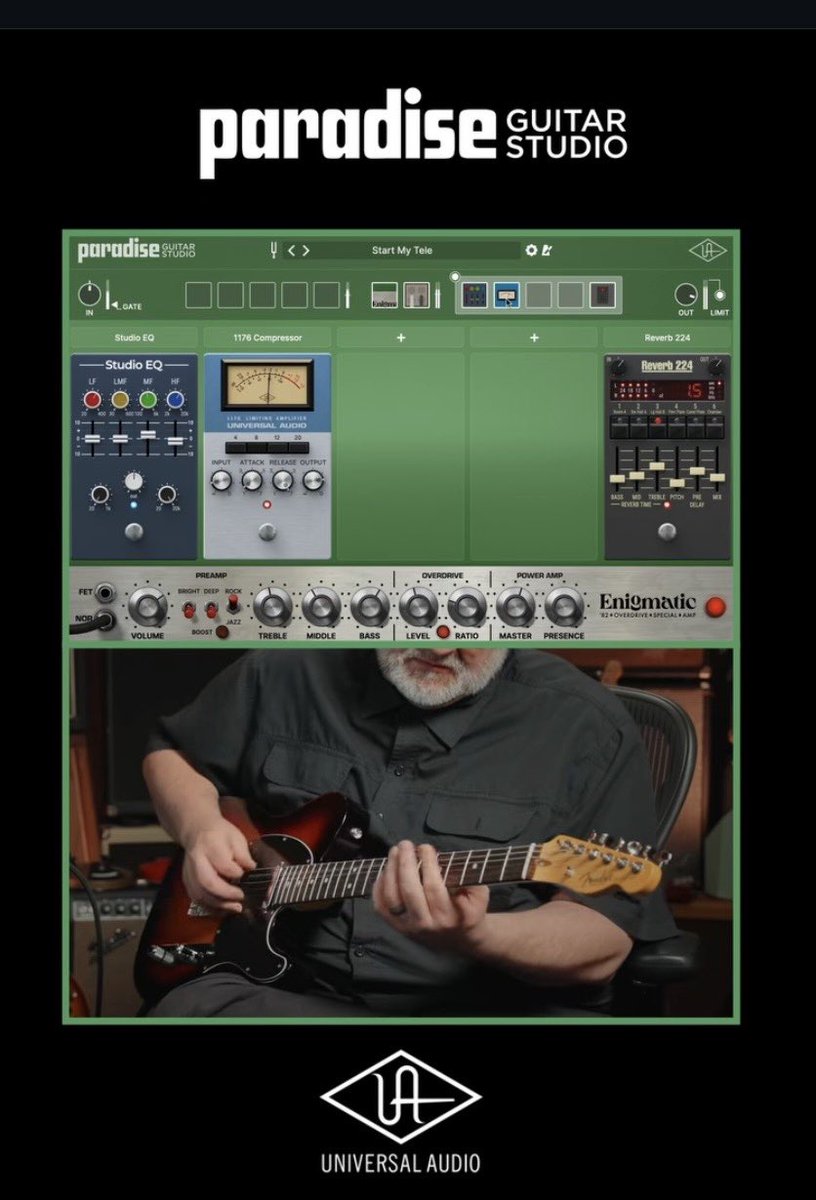Adjust the OUT output level knob

point(686,294)
